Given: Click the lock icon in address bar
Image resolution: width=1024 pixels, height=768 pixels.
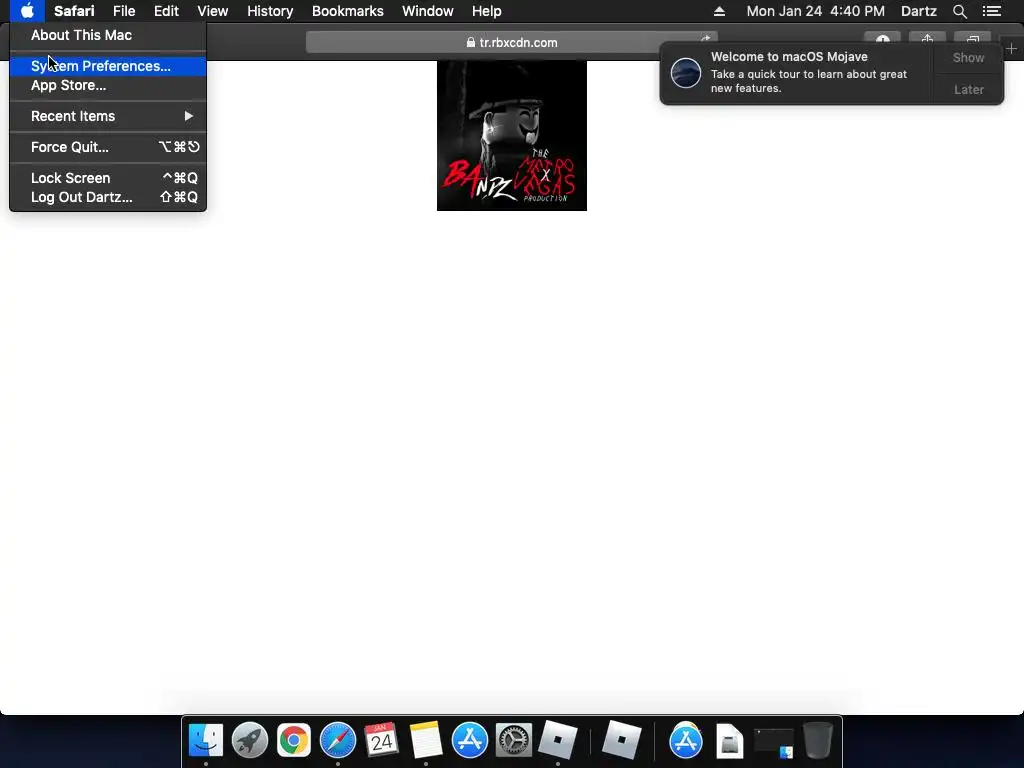Looking at the screenshot, I should [x=471, y=42].
